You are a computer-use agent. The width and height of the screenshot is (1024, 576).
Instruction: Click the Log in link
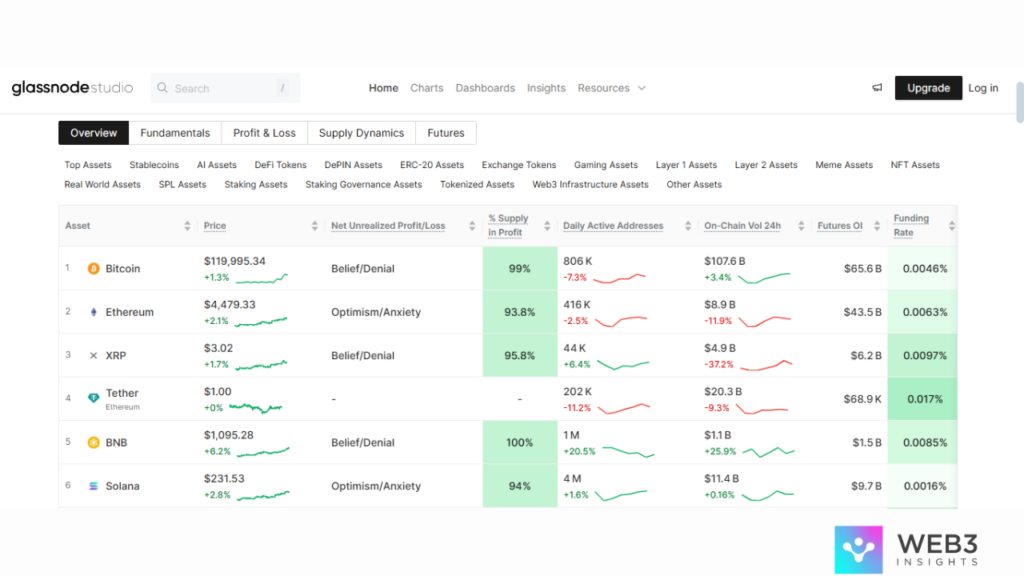point(982,88)
